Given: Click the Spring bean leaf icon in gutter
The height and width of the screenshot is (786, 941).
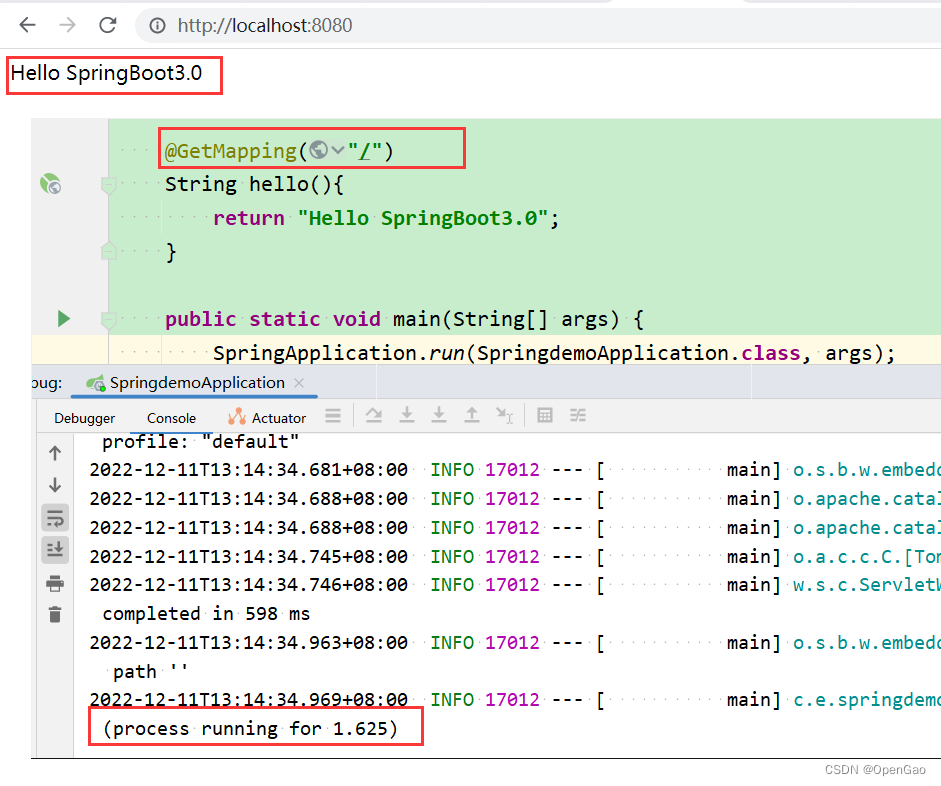Looking at the screenshot, I should [49, 183].
